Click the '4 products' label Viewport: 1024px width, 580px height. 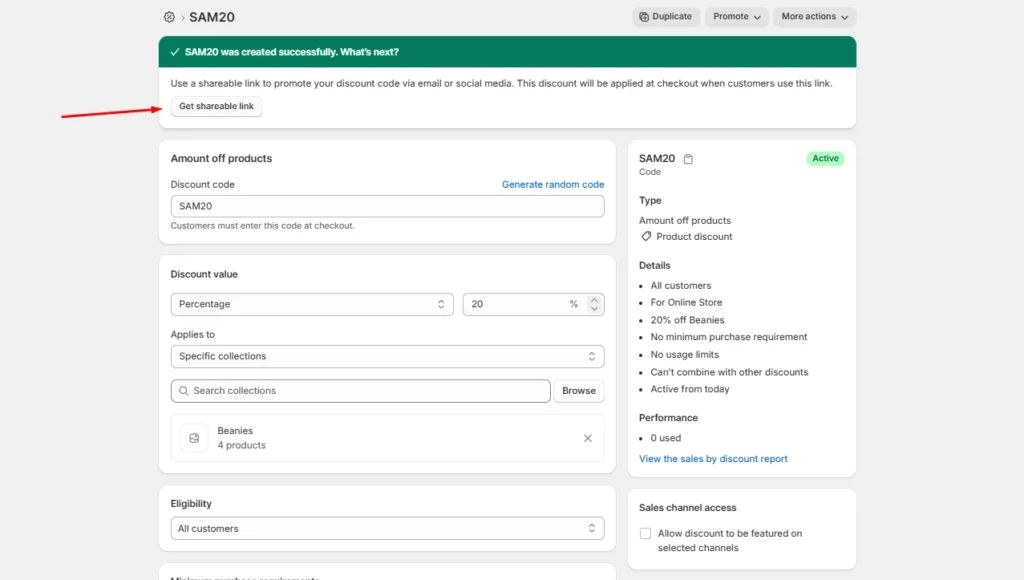click(242, 445)
